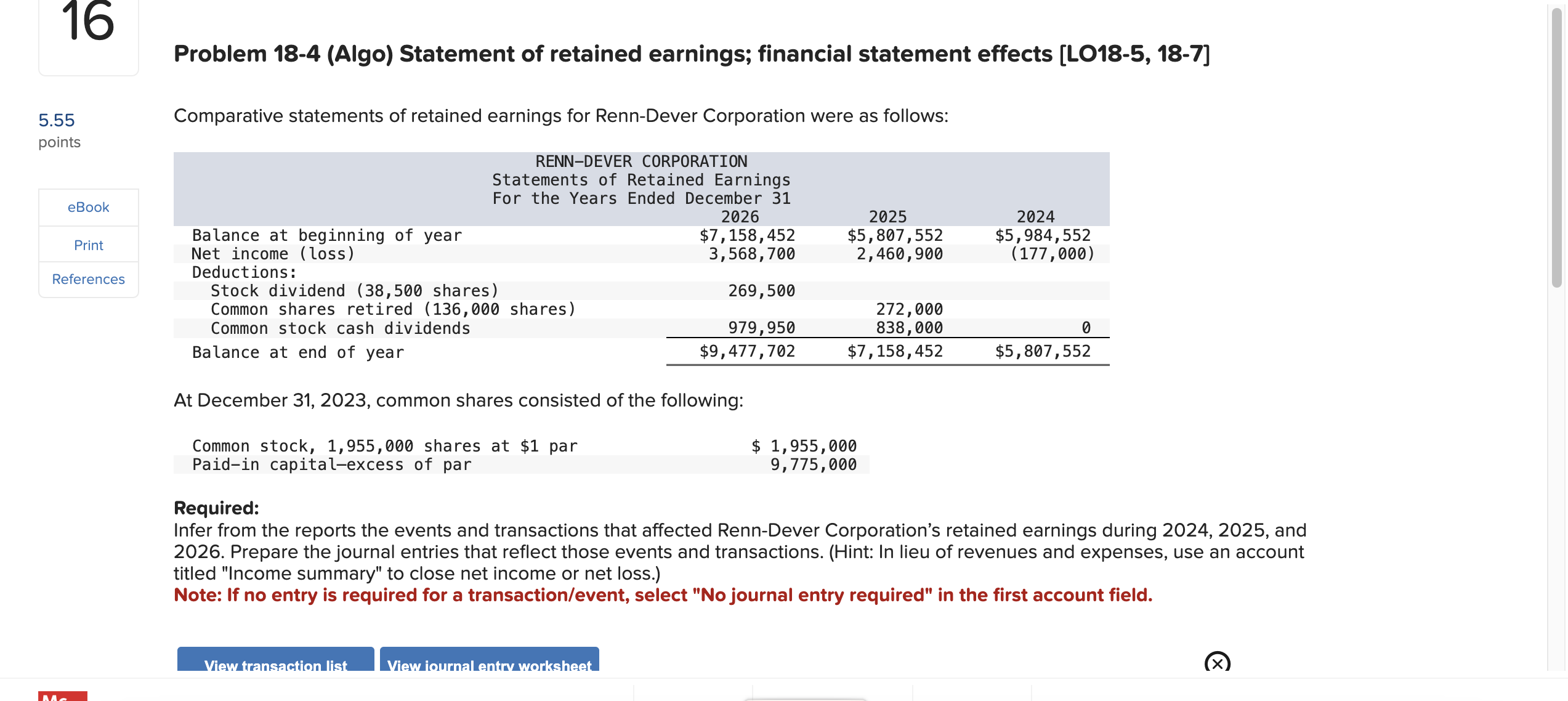Click the Balance at end of year row
This screenshot has width=1568, height=701.
297,352
